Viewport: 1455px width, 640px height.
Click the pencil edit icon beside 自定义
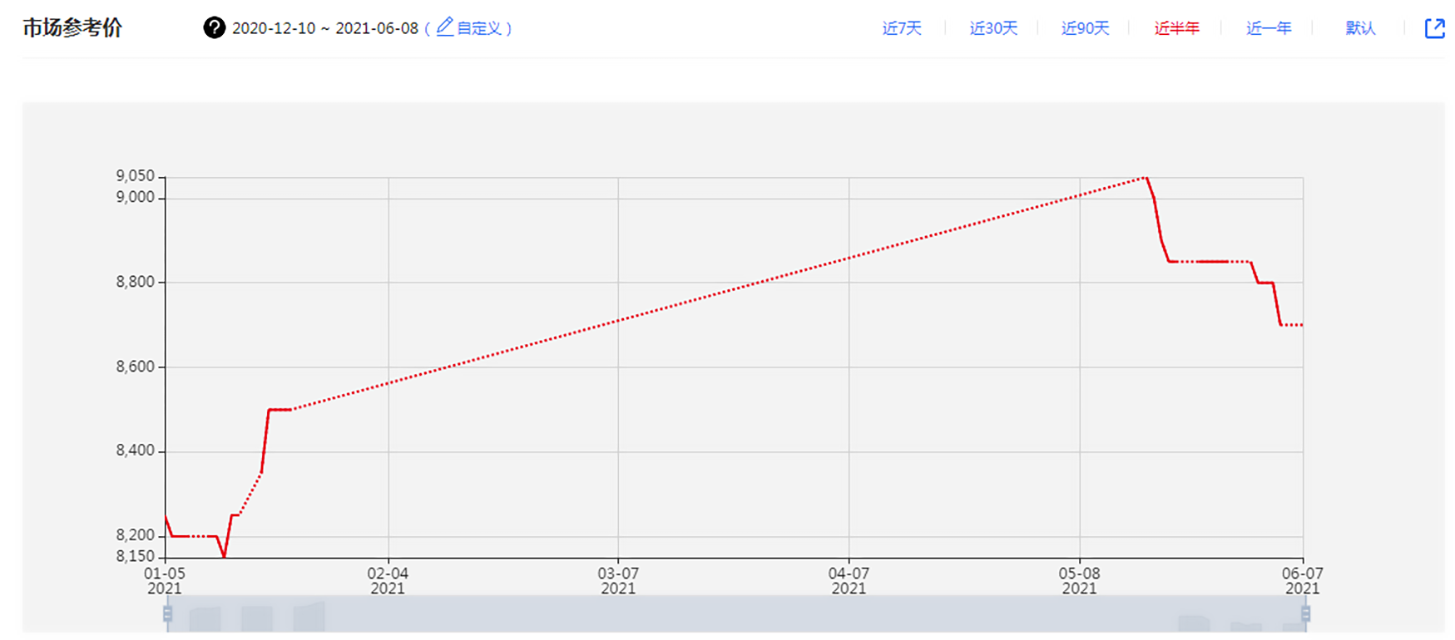pyautogui.click(x=445, y=27)
